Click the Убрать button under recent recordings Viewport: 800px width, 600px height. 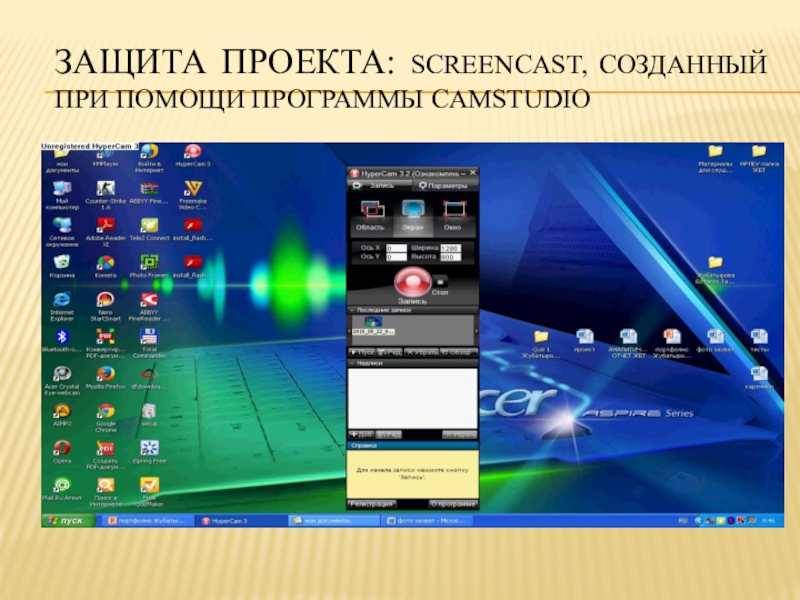click(421, 353)
